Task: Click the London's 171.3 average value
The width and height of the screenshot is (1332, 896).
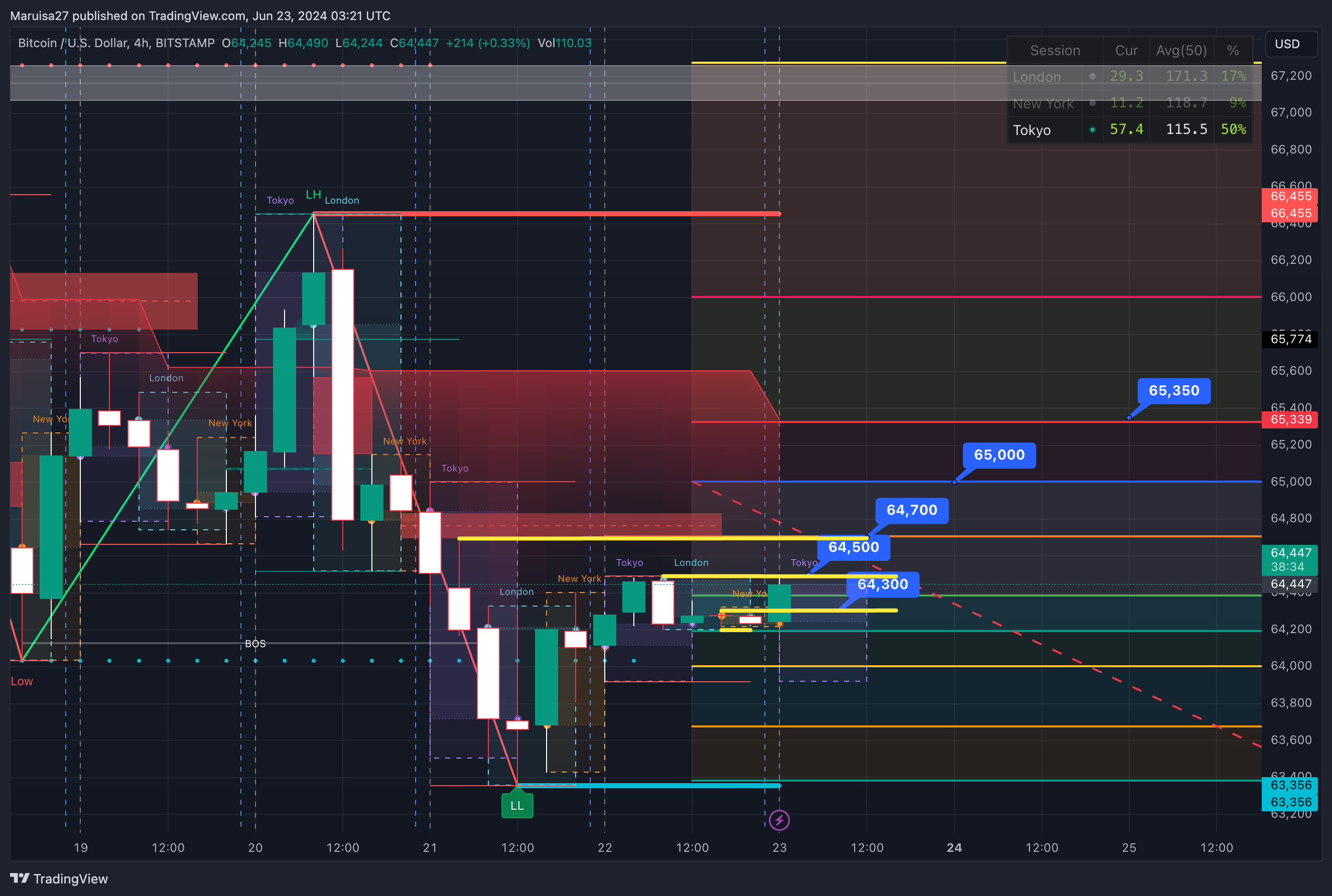Action: (x=1186, y=76)
